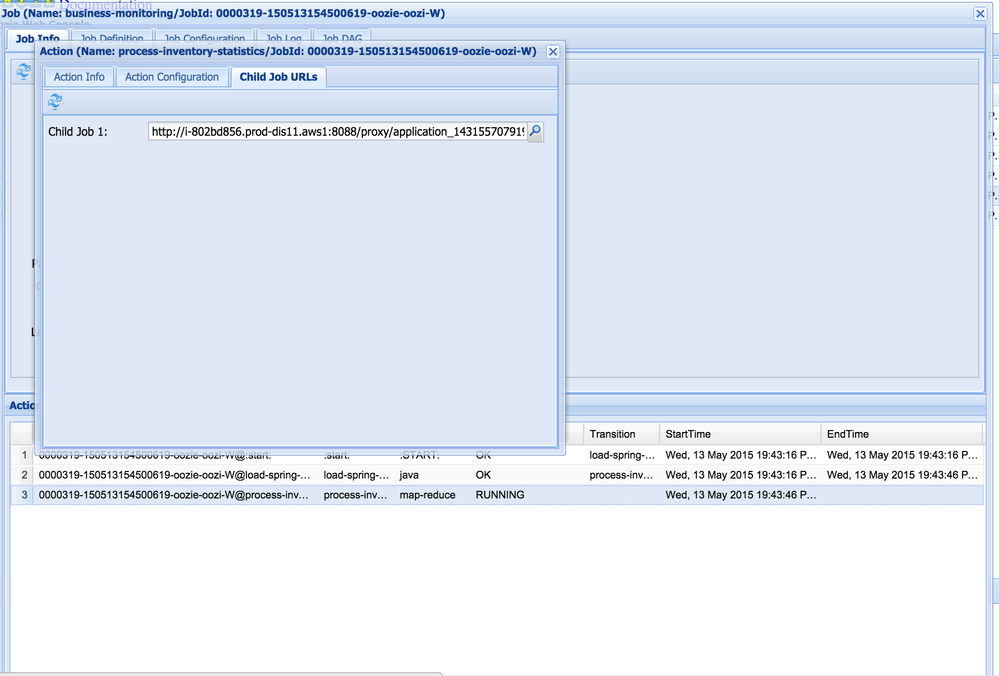Switch to the Action Info tab
This screenshot has width=999, height=676.
tap(78, 76)
